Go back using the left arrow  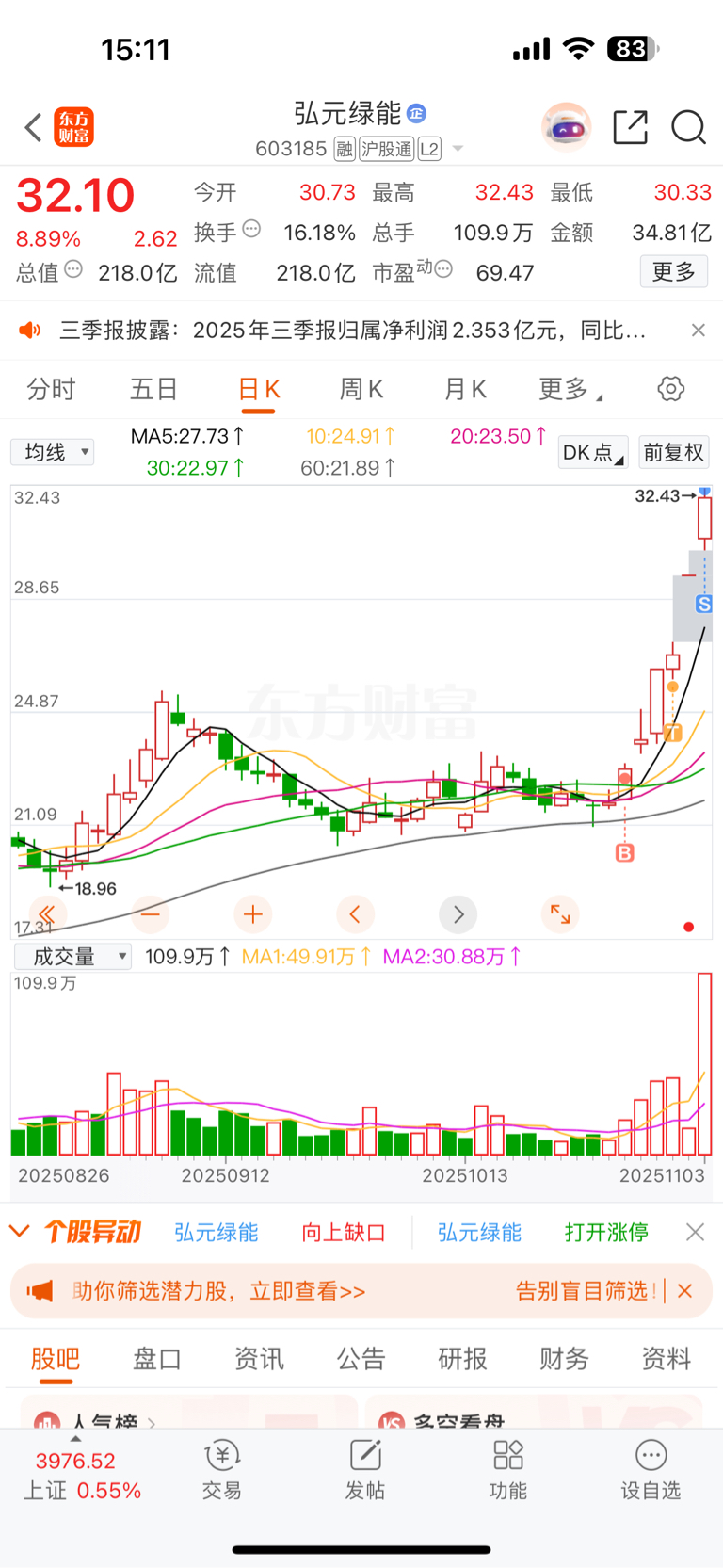(34, 127)
